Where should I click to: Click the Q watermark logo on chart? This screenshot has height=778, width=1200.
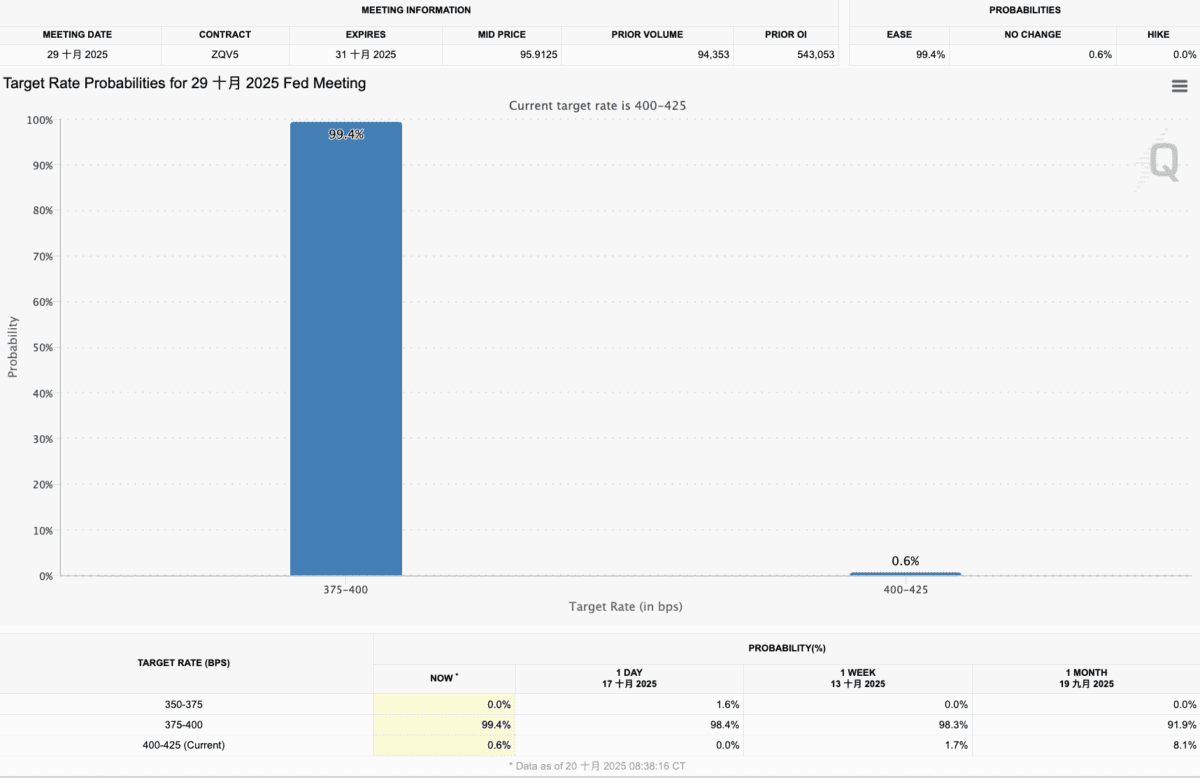click(x=1163, y=161)
